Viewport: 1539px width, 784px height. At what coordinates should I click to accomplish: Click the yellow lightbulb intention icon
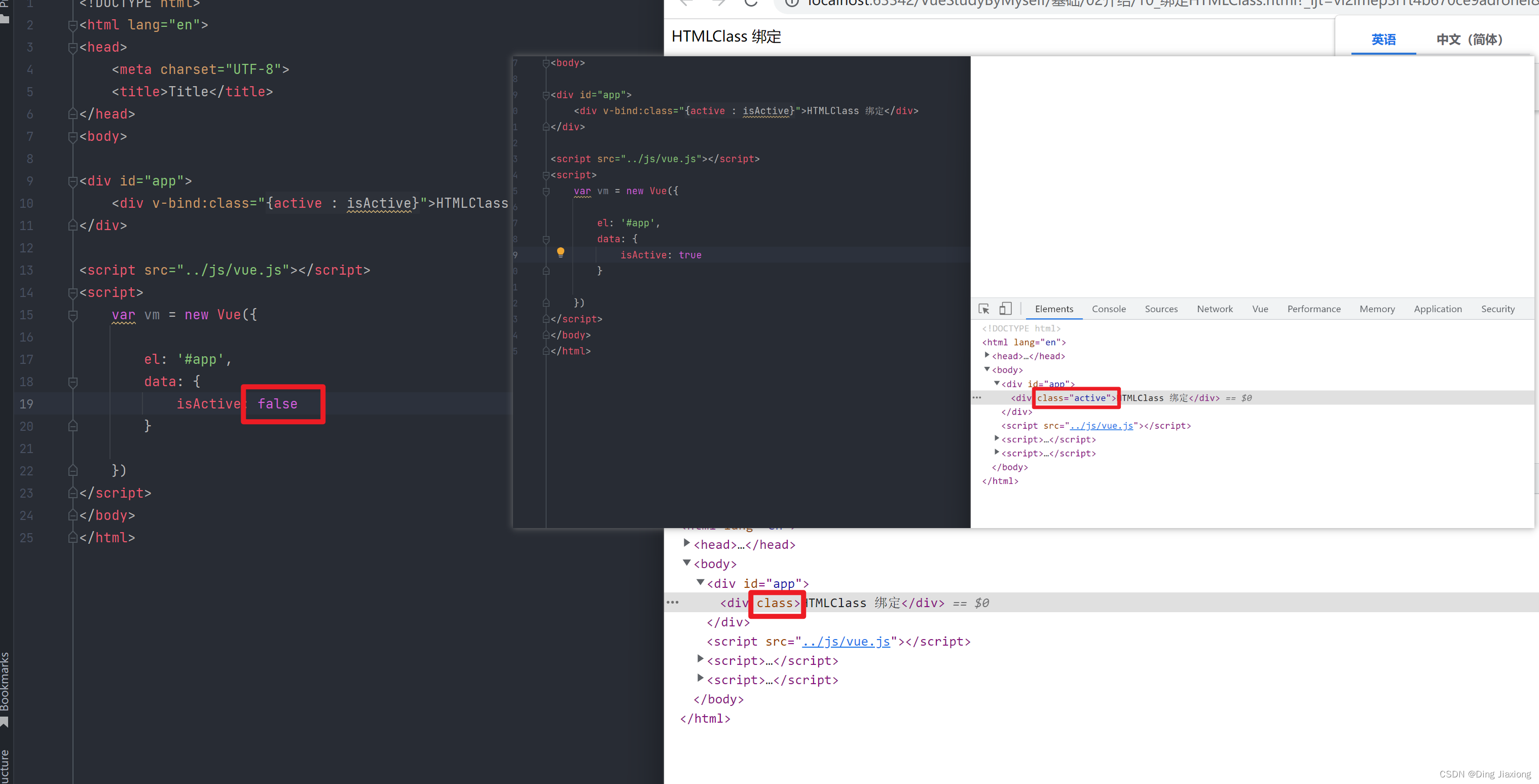[561, 252]
